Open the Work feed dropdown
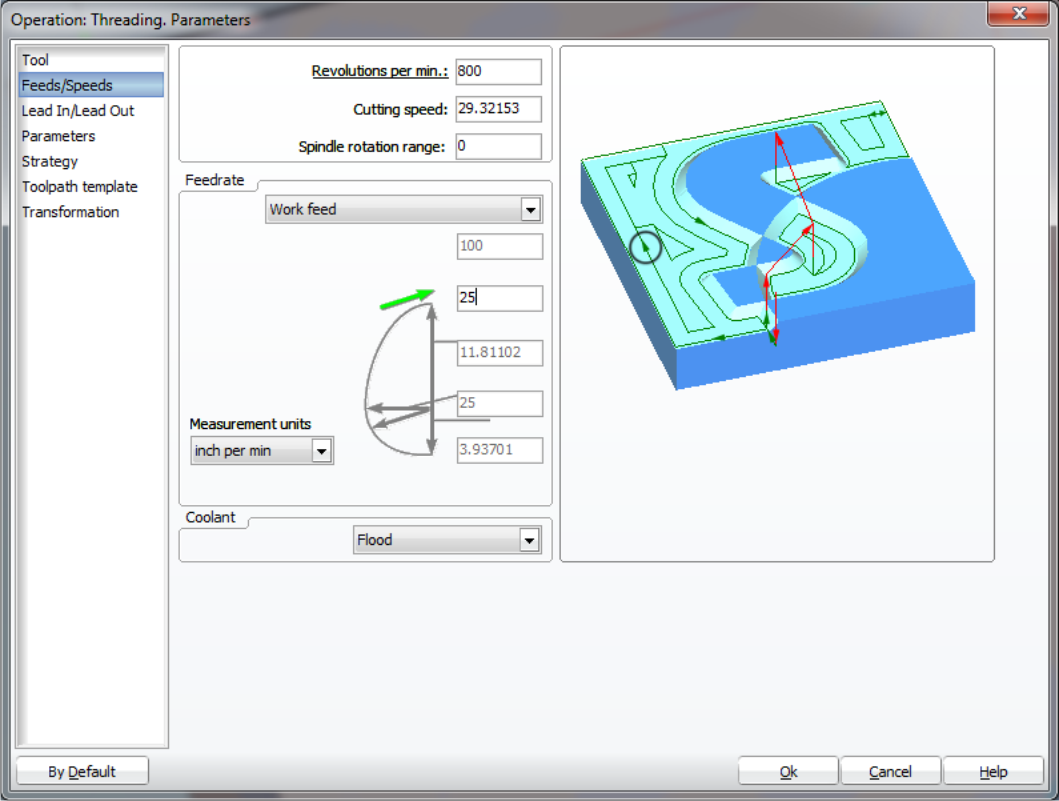This screenshot has width=1059, height=801. click(x=404, y=209)
